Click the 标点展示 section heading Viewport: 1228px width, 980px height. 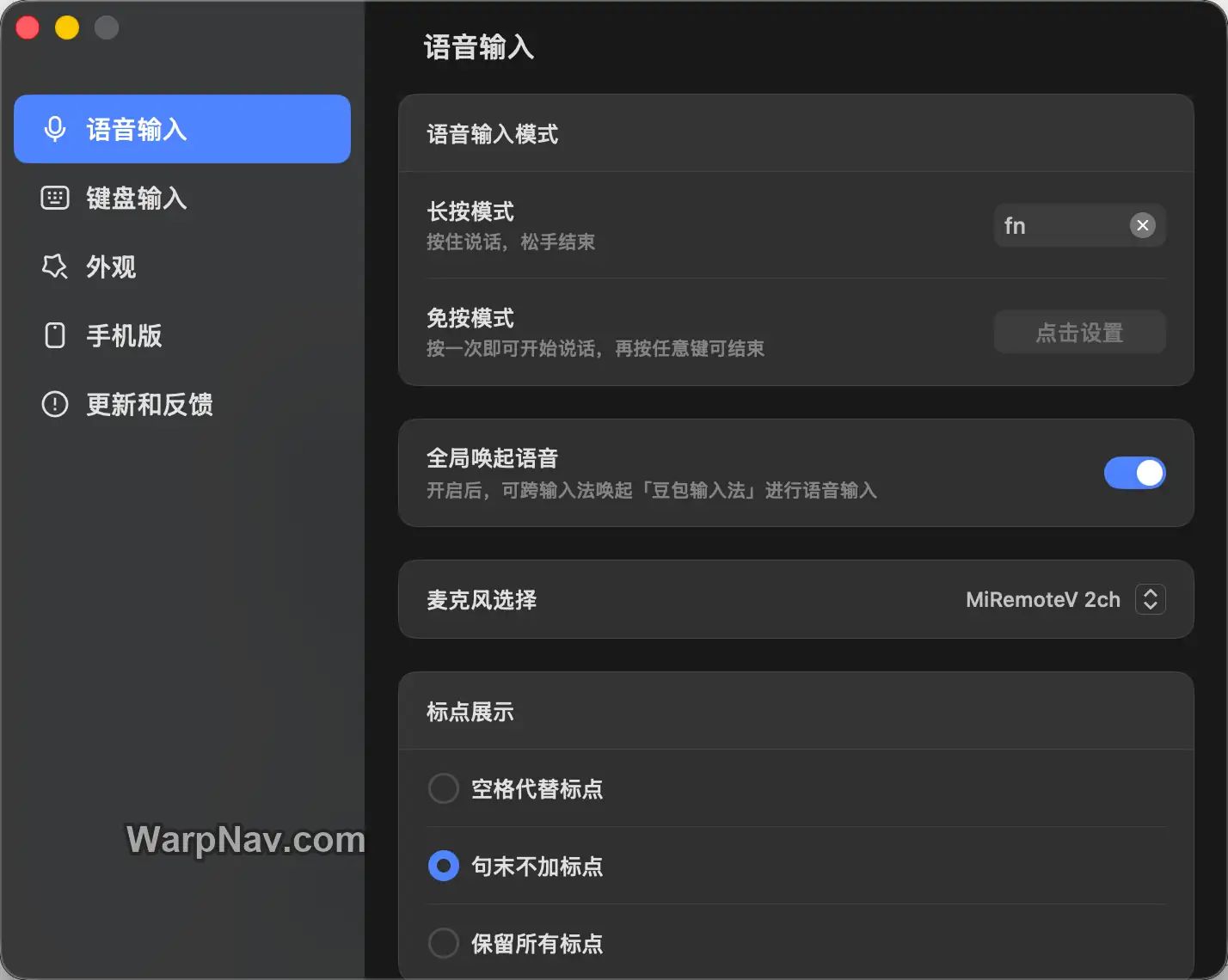(x=470, y=711)
